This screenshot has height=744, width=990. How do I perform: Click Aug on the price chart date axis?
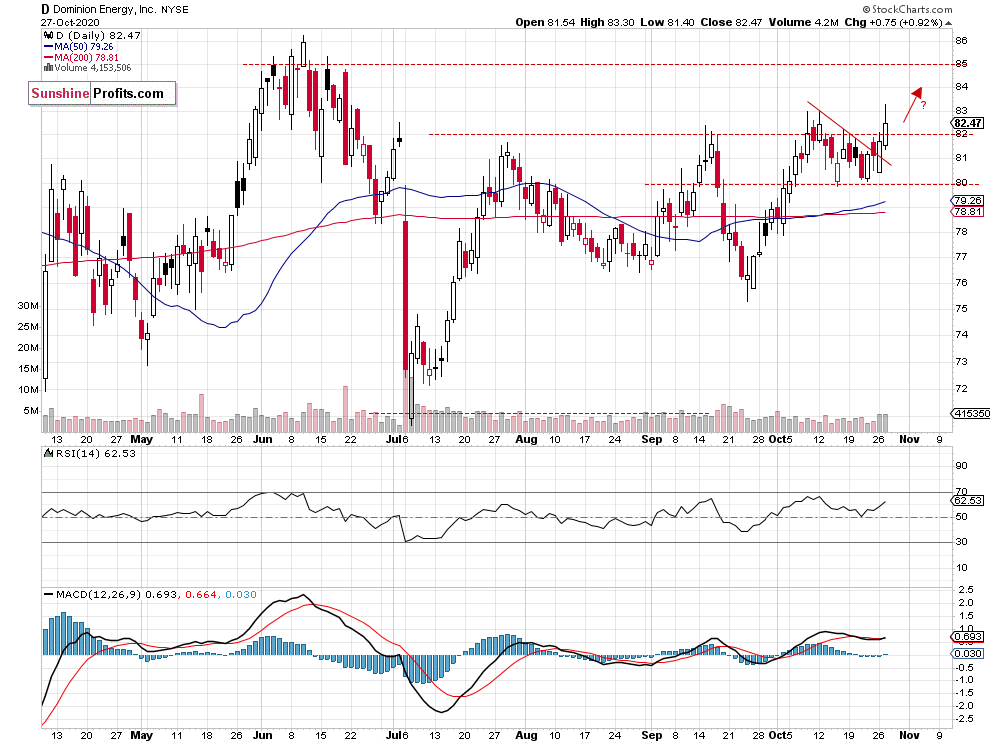tap(526, 439)
